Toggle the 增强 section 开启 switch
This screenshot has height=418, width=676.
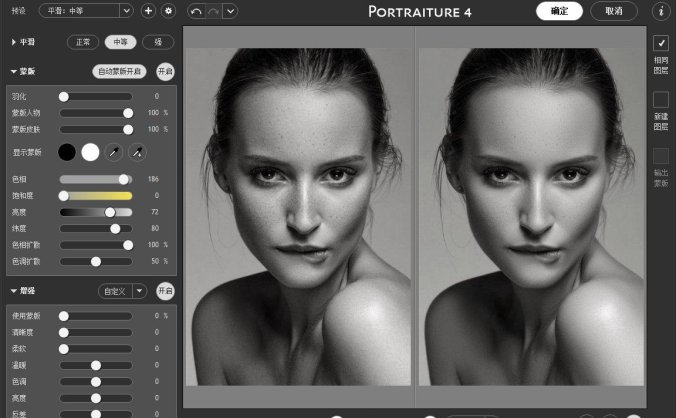[x=165, y=291]
